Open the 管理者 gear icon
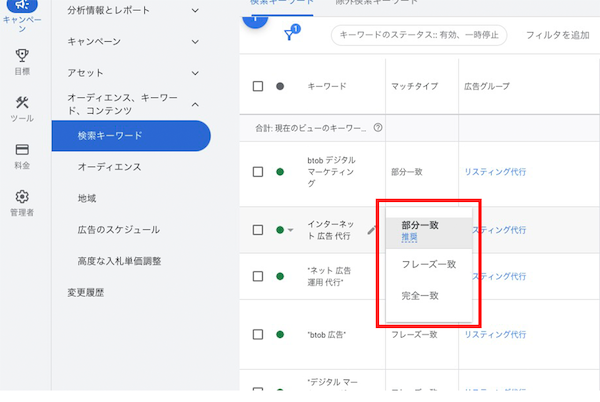Viewport: 600px width, 402px height. coord(22,197)
